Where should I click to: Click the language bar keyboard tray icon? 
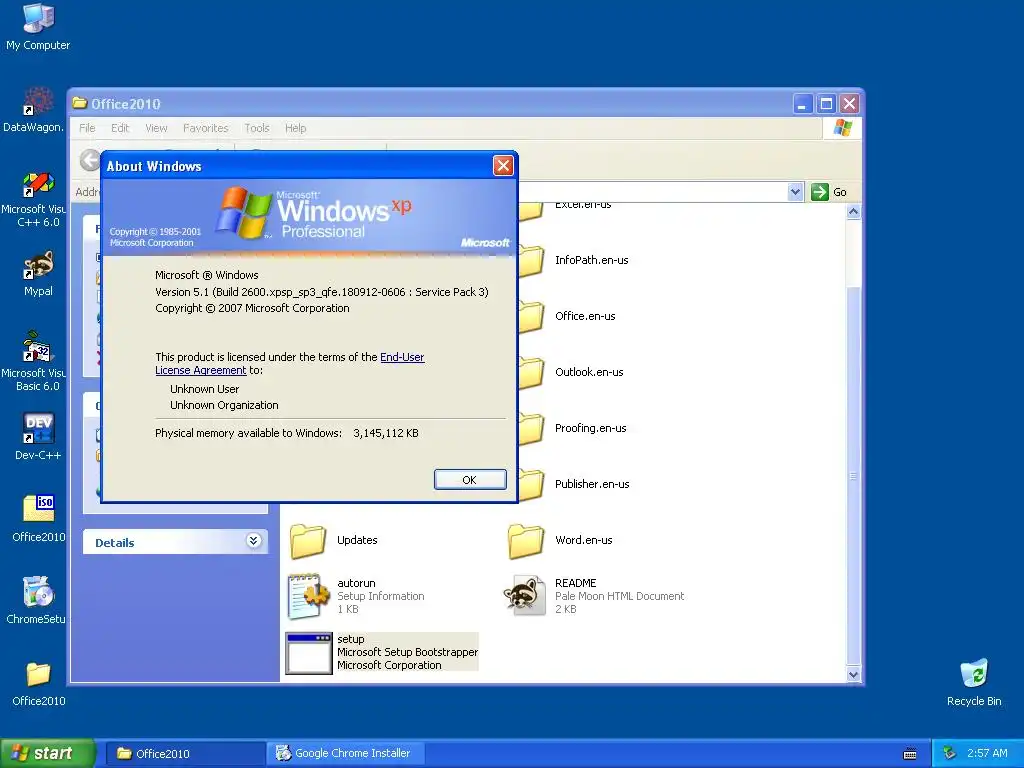coord(910,754)
